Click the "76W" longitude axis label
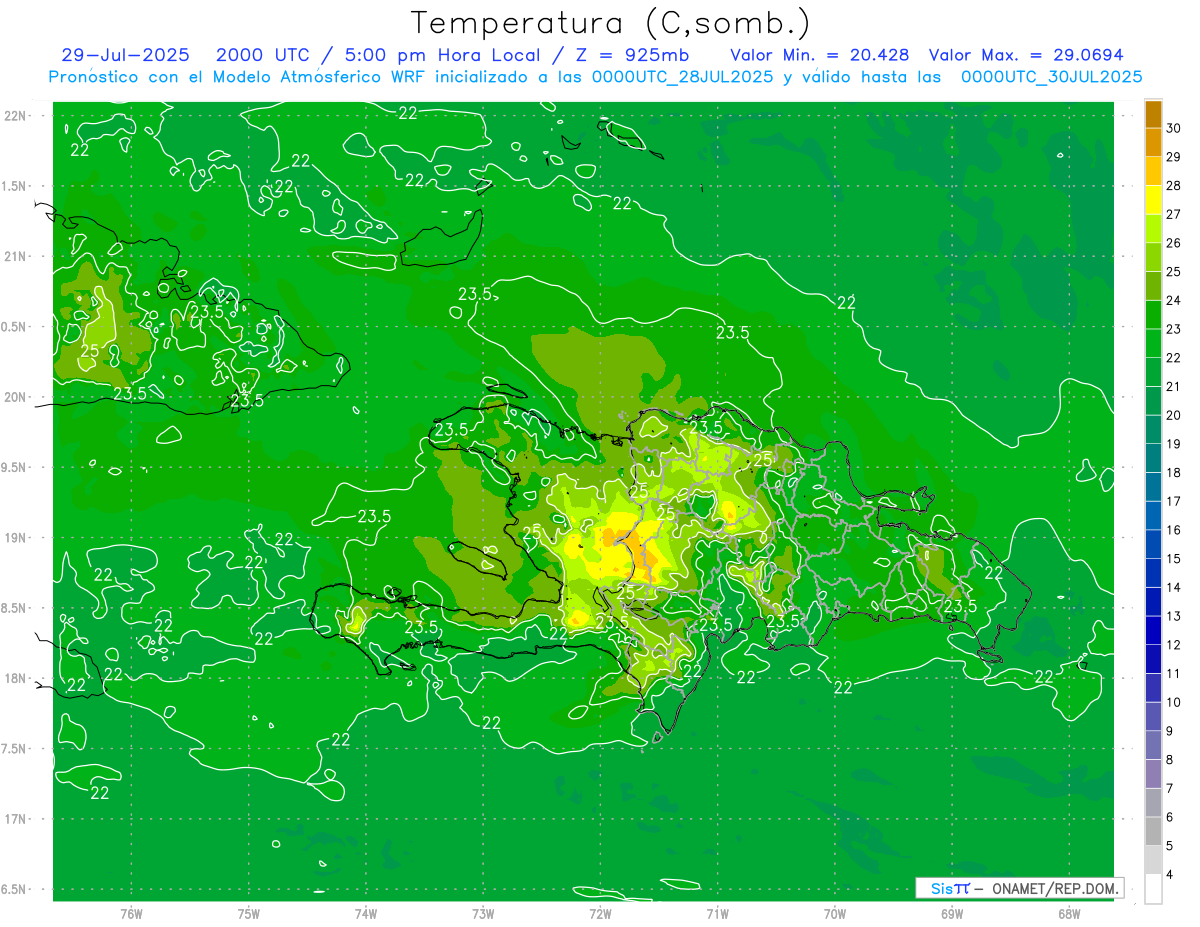The width and height of the screenshot is (1200, 927). point(131,913)
